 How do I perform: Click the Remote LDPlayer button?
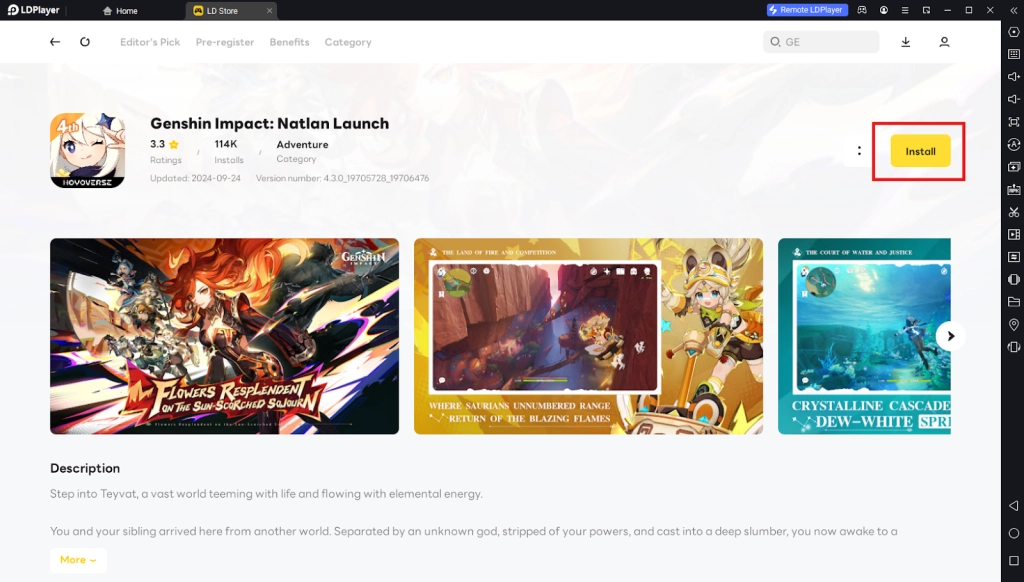807,10
